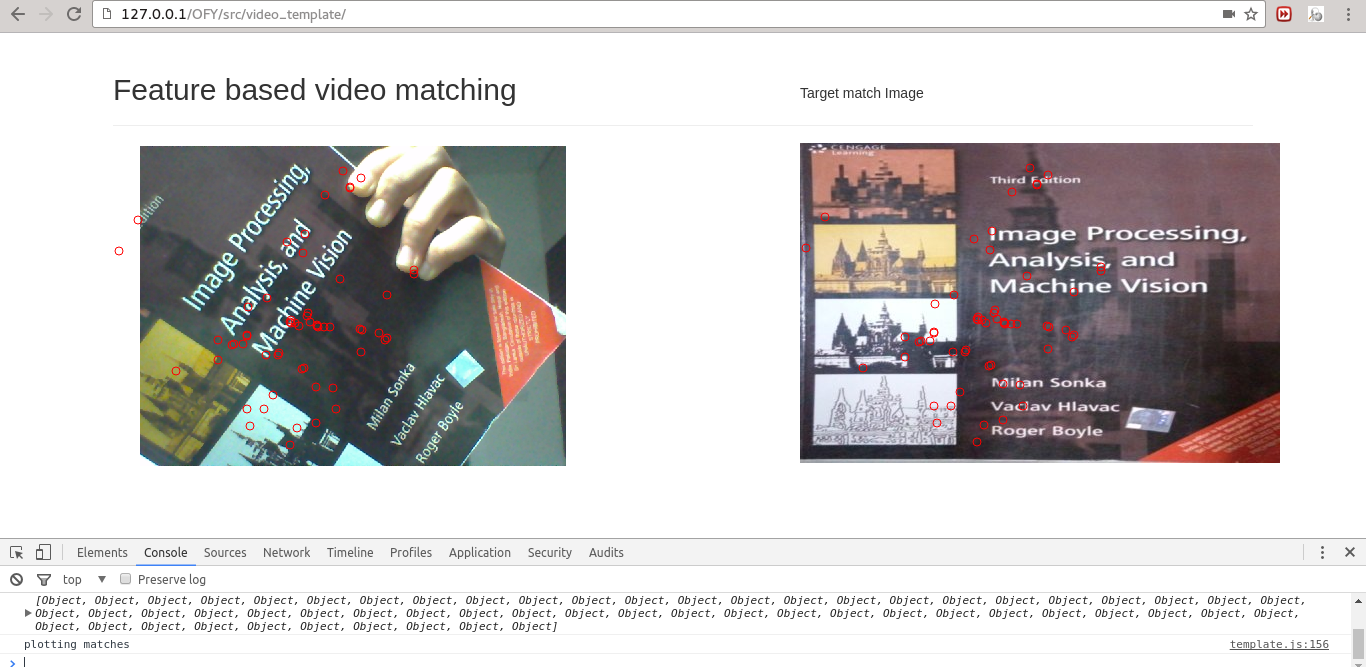Reload the current page
The image size is (1366, 667).
point(74,14)
